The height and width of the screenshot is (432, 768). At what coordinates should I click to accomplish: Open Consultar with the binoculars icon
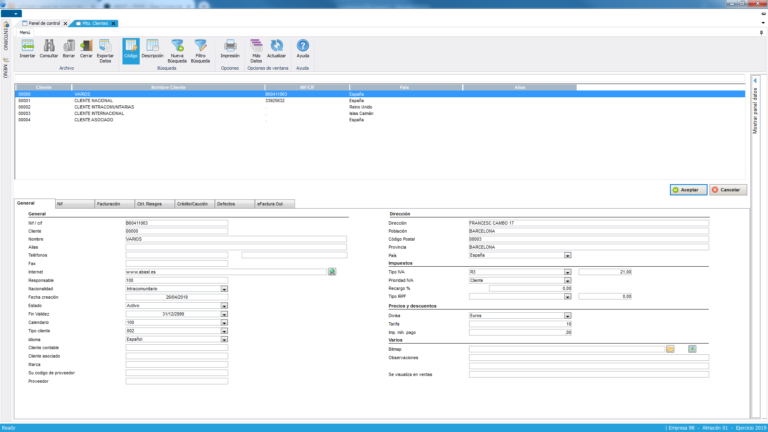pyautogui.click(x=48, y=47)
